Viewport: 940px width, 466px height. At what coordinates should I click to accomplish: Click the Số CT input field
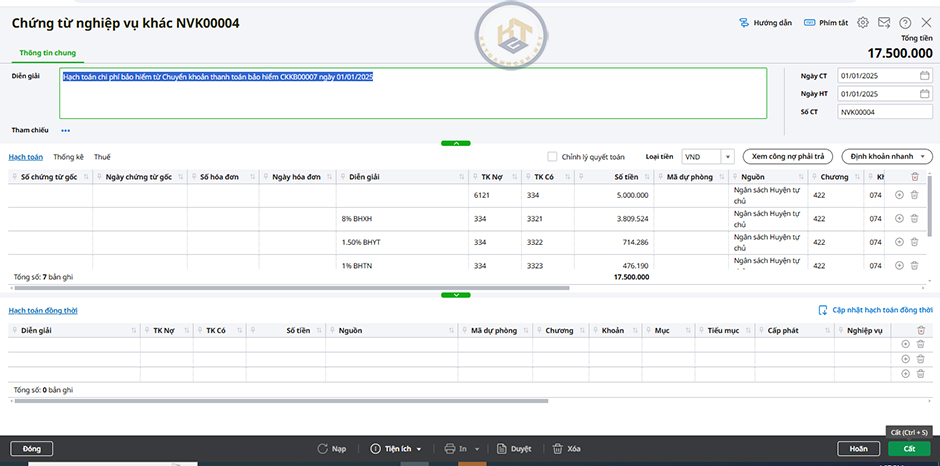click(x=884, y=112)
